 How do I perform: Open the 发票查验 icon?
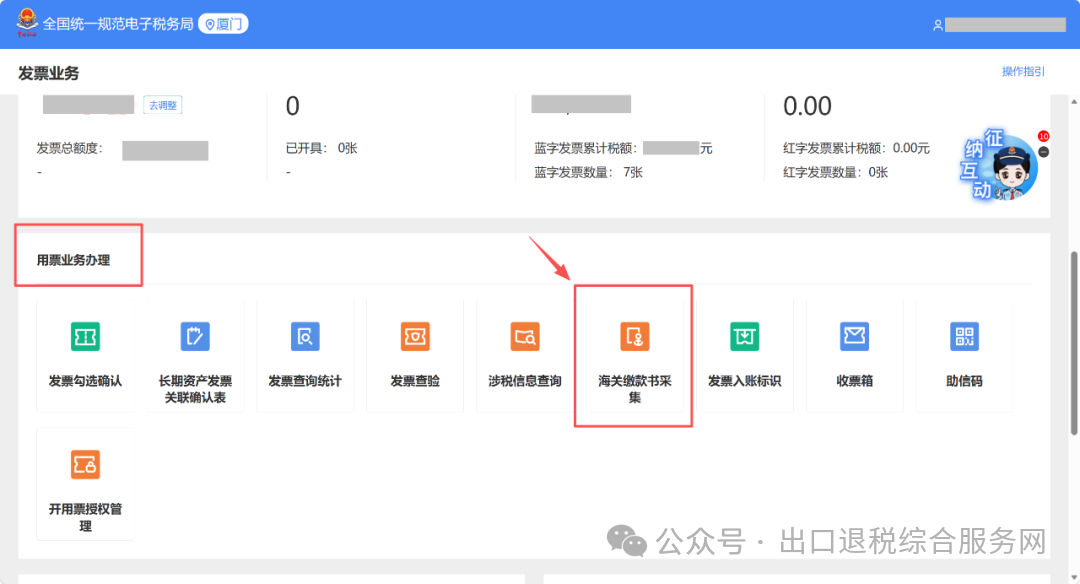tap(415, 337)
